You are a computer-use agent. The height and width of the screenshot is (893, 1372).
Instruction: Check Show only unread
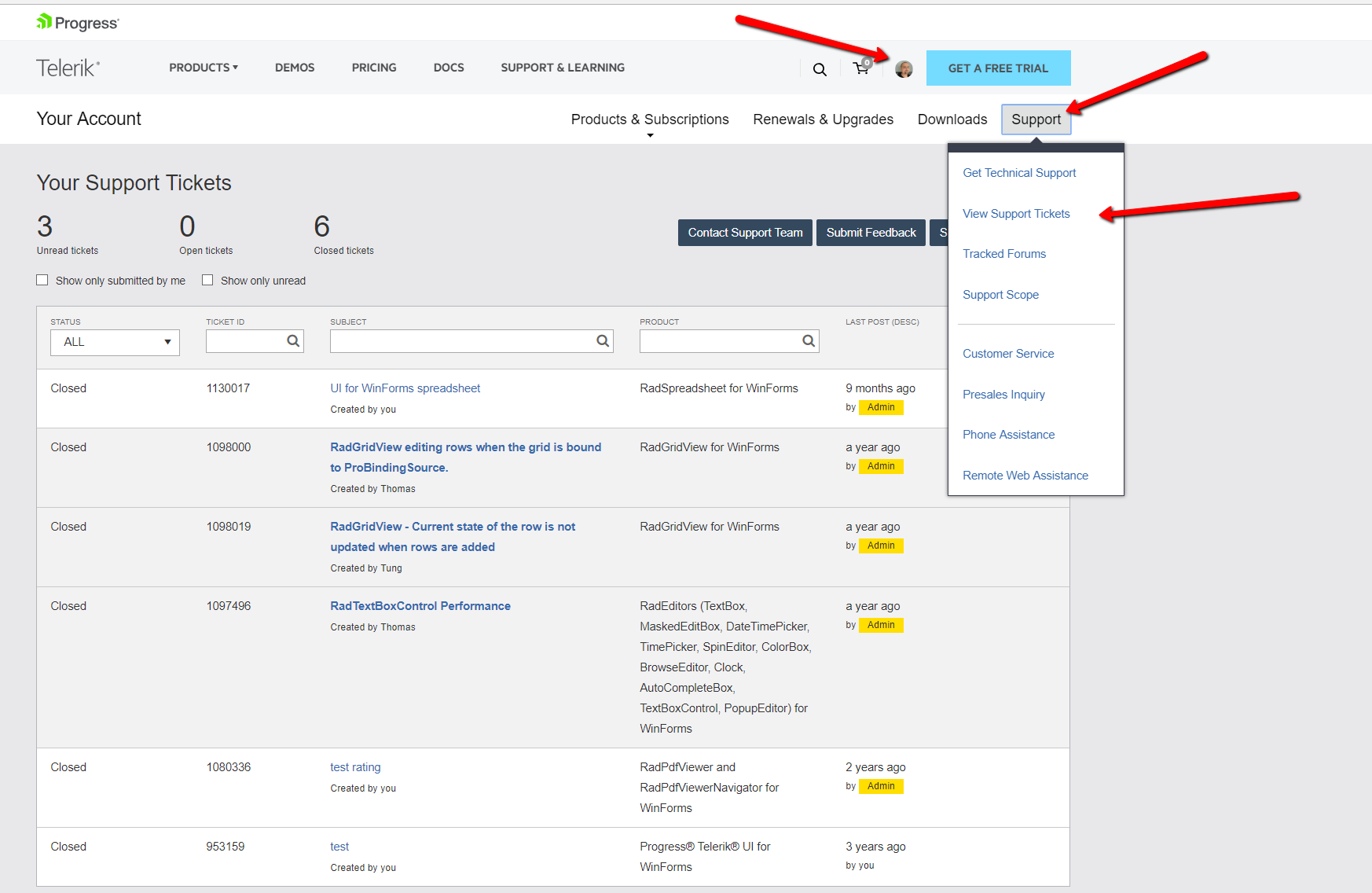pos(207,280)
